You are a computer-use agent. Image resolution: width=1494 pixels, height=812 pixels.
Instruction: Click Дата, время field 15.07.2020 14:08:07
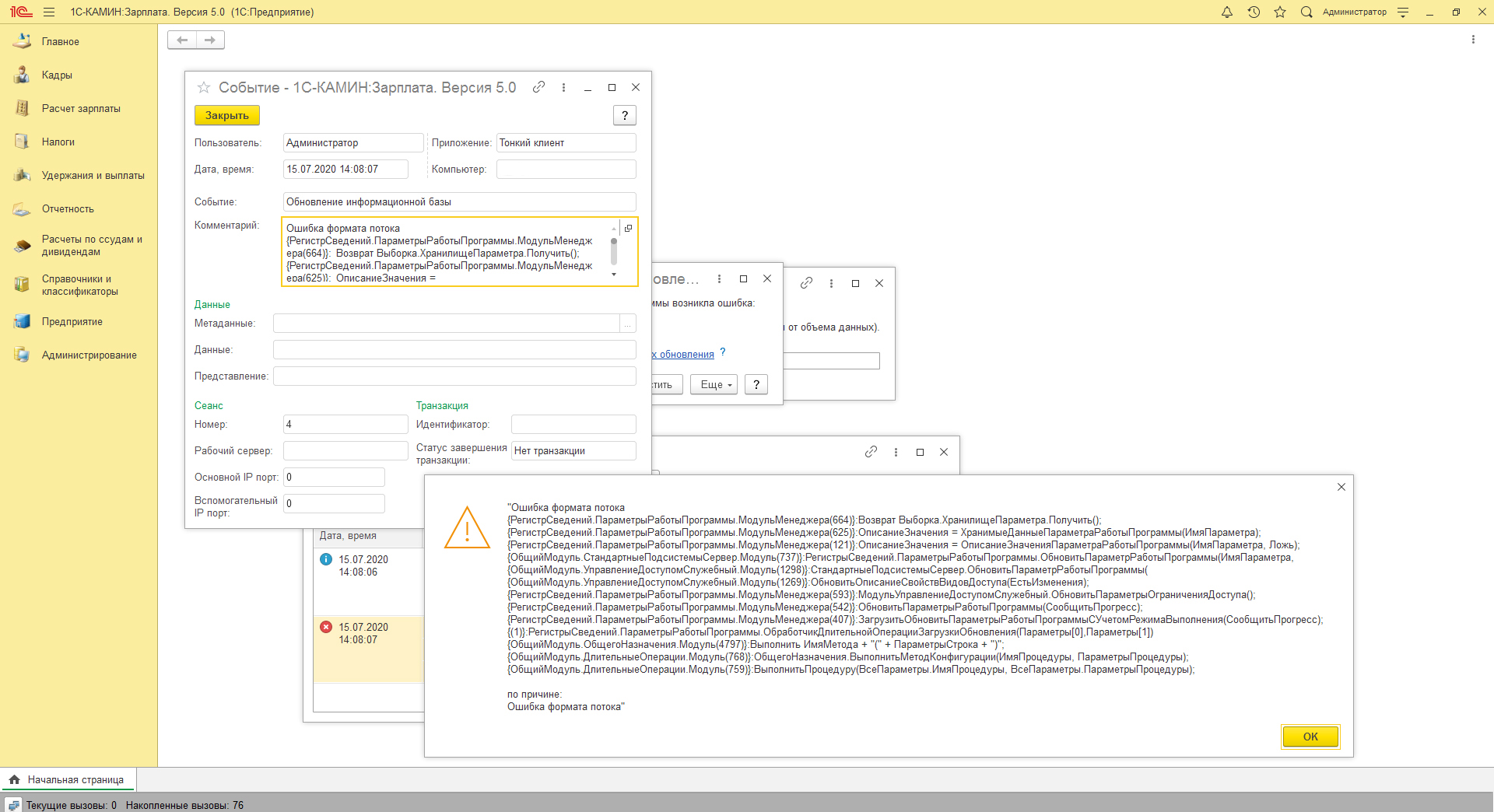coord(345,170)
